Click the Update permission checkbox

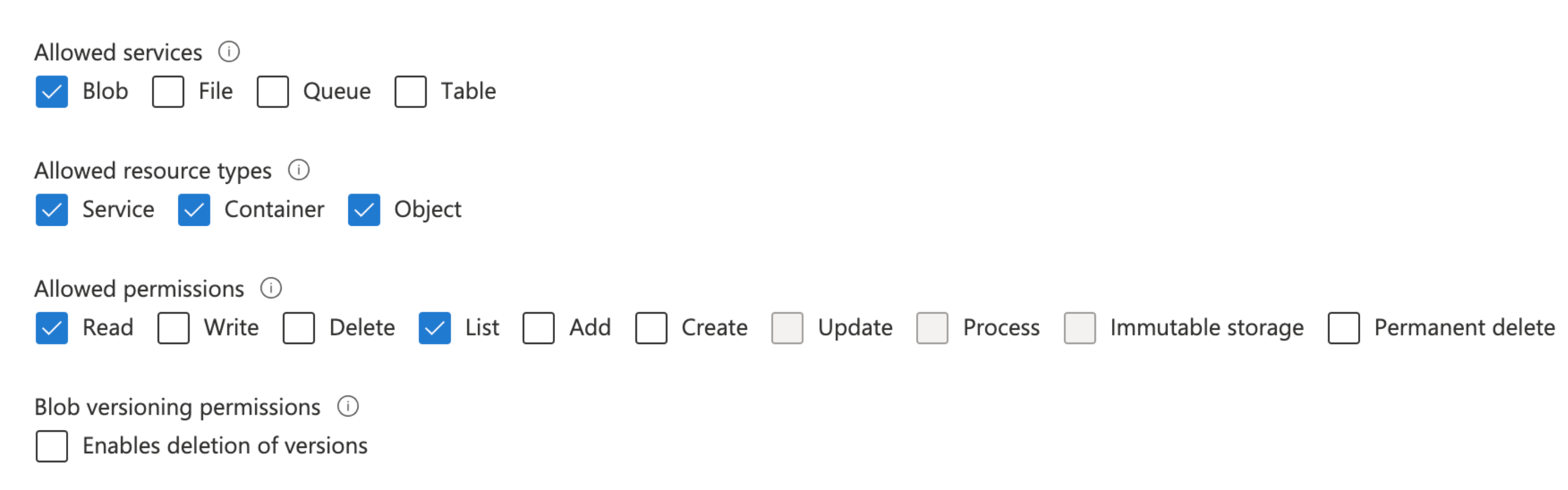click(788, 328)
